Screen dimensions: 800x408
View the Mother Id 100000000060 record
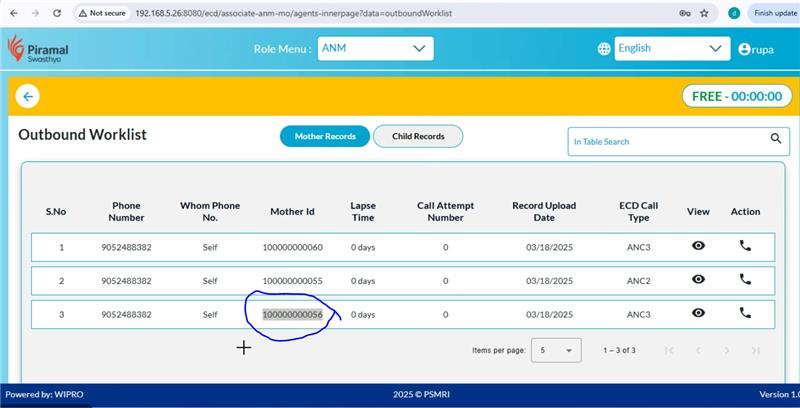[x=698, y=246]
